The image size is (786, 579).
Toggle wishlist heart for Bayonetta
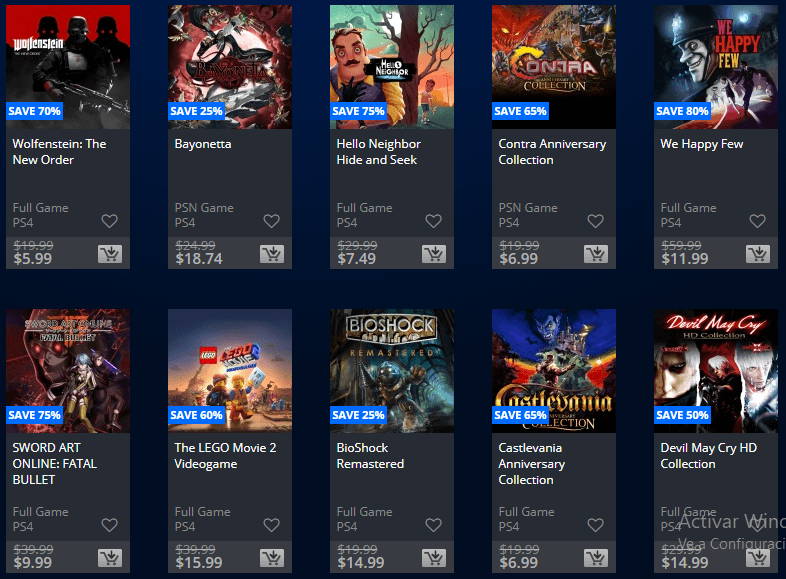pos(271,221)
